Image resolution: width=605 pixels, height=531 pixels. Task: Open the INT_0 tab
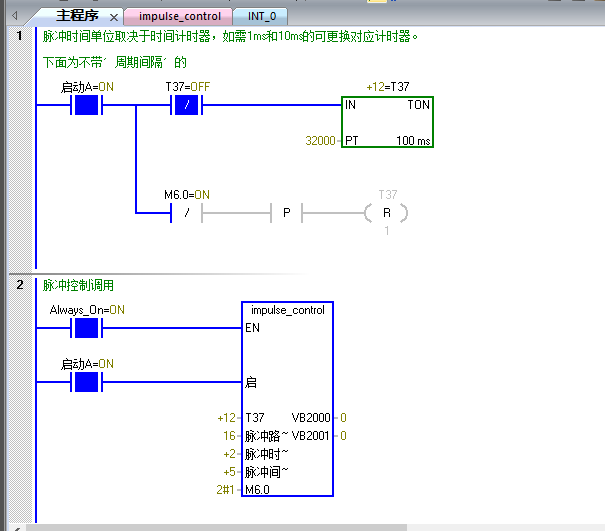coord(267,16)
